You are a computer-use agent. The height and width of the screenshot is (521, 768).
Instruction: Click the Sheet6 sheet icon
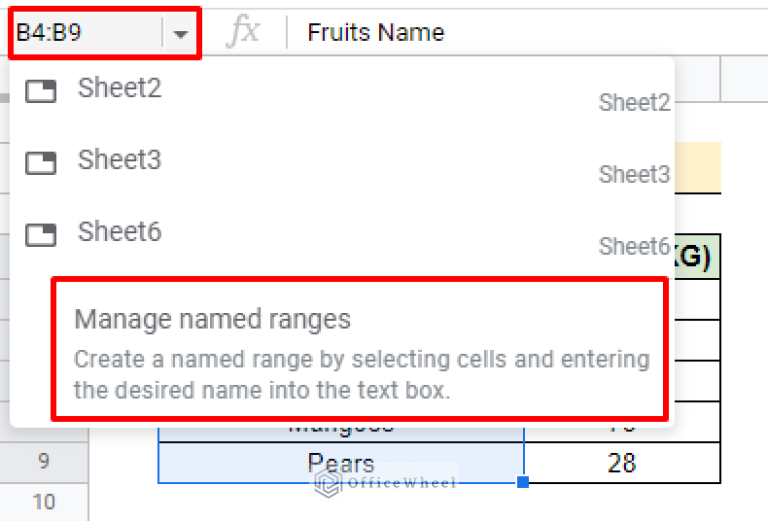(x=41, y=235)
